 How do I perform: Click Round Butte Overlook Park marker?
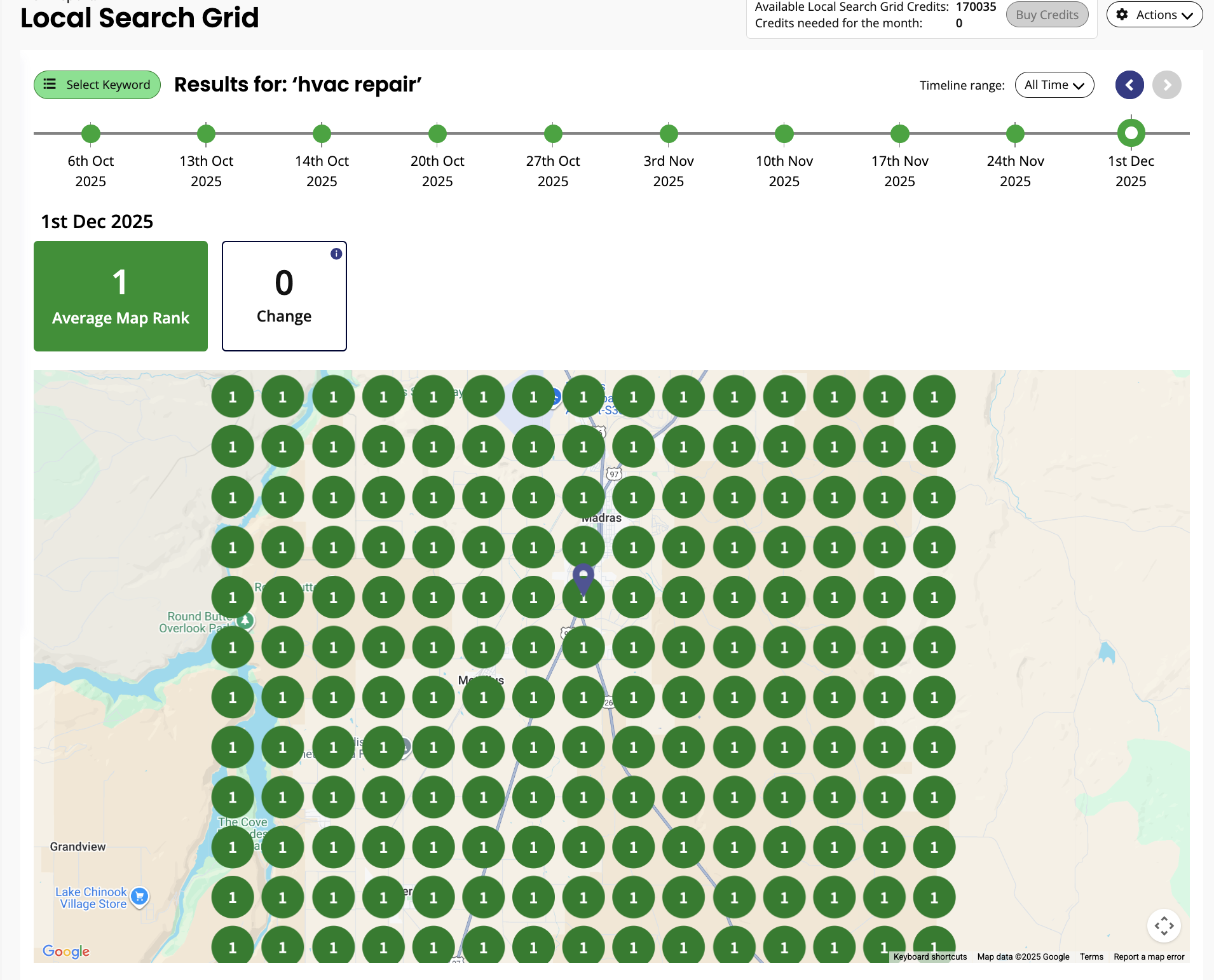coord(246,620)
